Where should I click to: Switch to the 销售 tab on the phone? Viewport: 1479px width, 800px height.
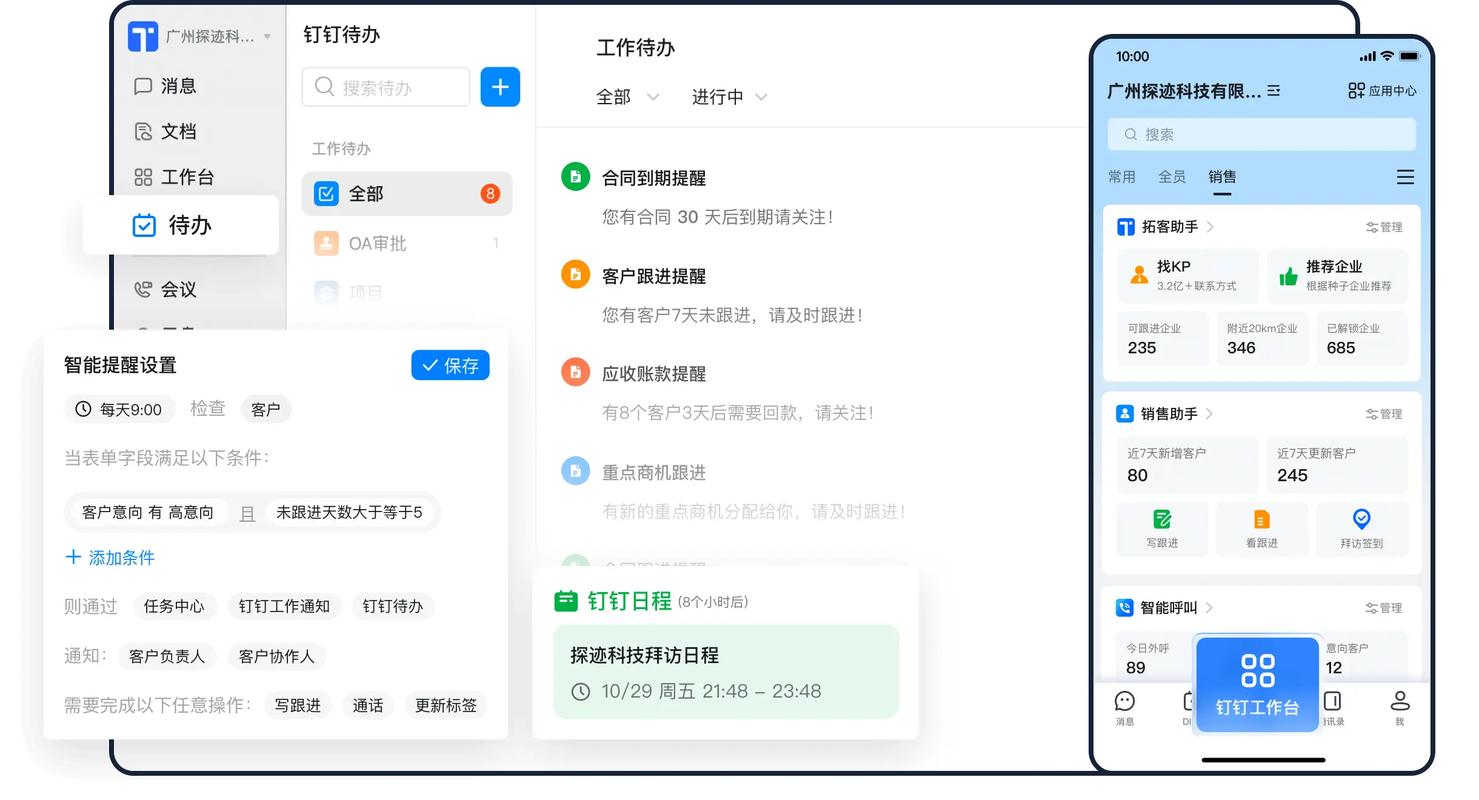coord(1221,177)
